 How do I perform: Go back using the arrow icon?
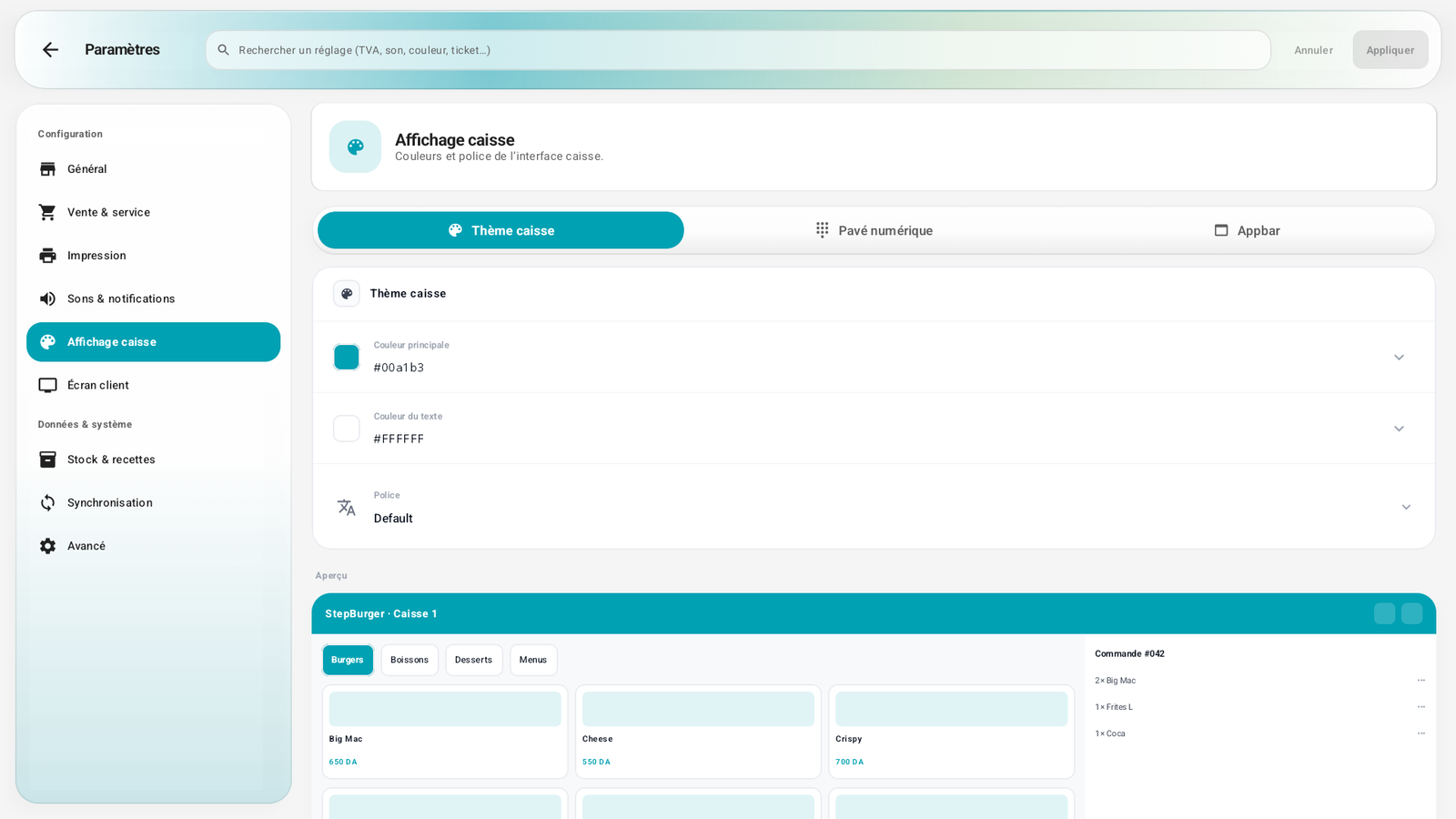[x=50, y=50]
